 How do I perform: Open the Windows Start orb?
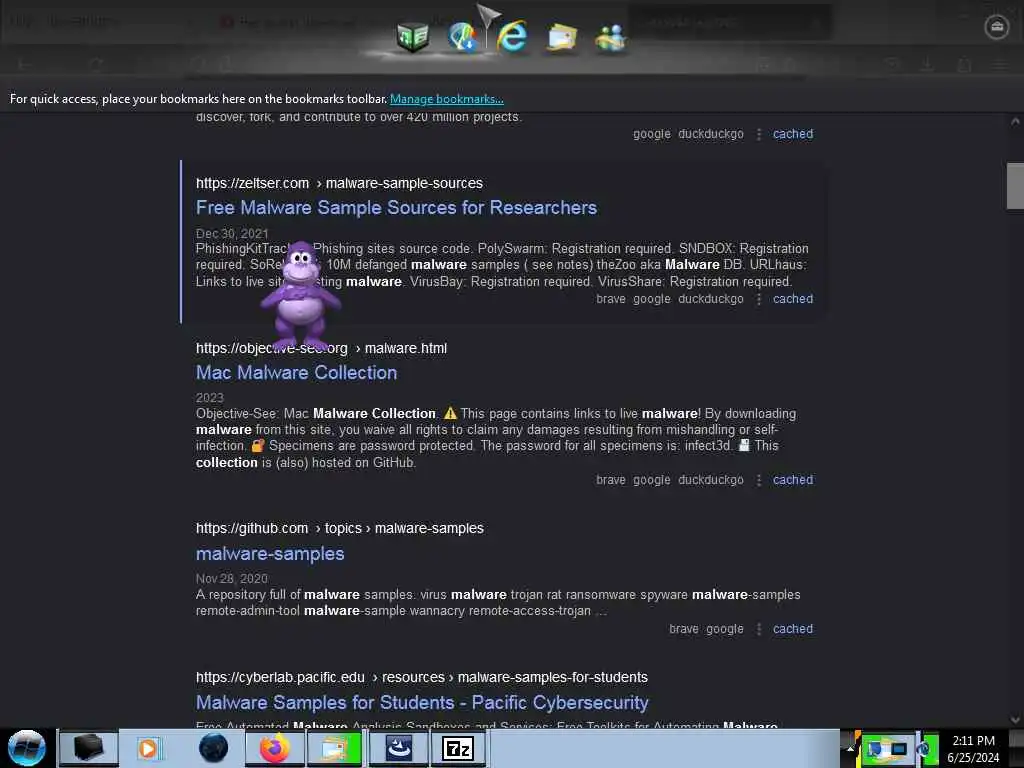(x=27, y=748)
